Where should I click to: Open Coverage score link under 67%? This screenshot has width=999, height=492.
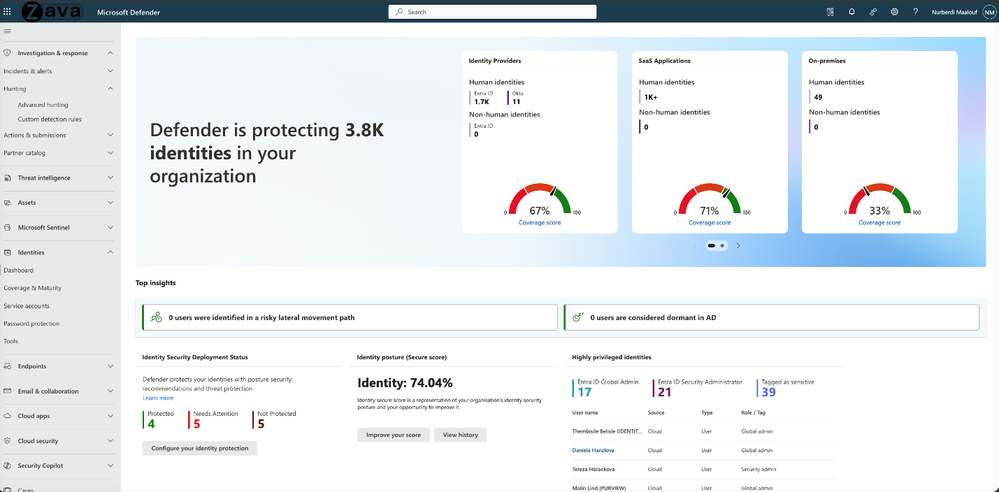pos(540,222)
